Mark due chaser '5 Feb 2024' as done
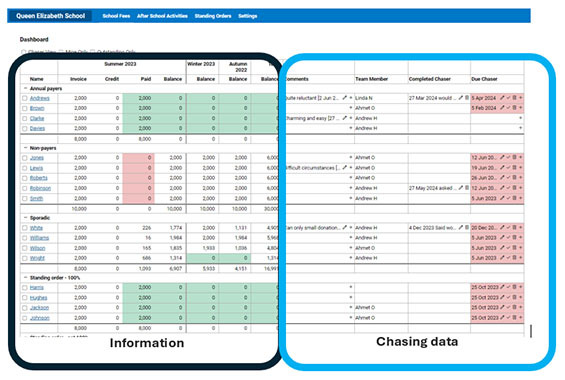Image resolution: width=565 pixels, height=380 pixels. point(508,108)
